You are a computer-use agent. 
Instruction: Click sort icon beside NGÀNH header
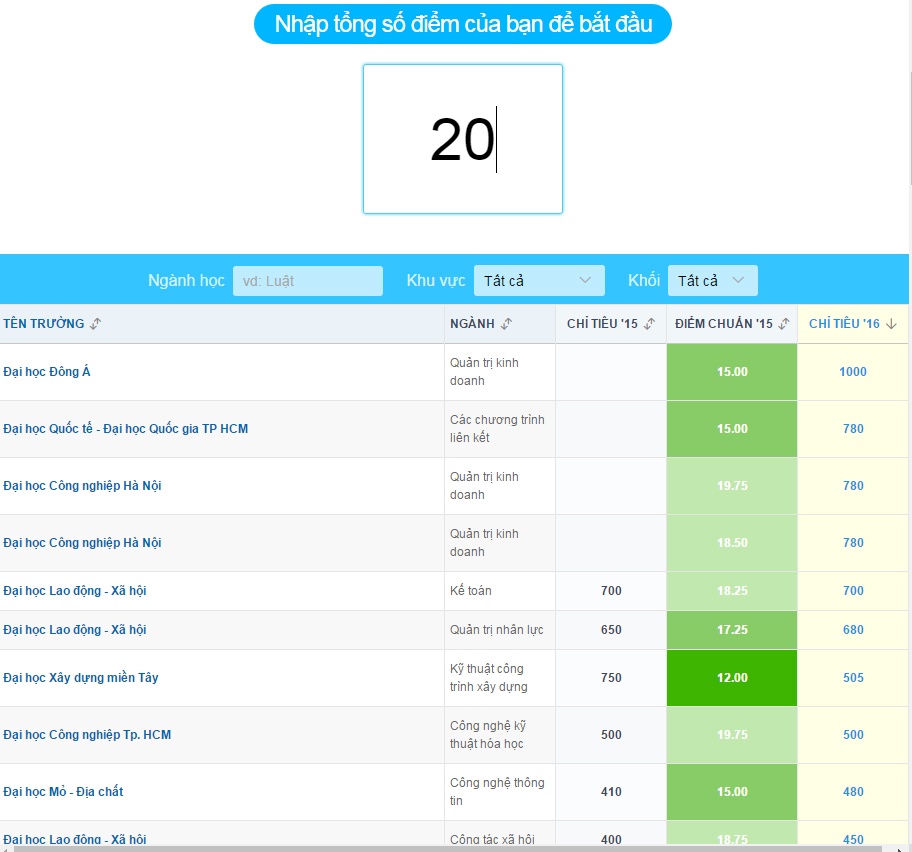[x=507, y=324]
